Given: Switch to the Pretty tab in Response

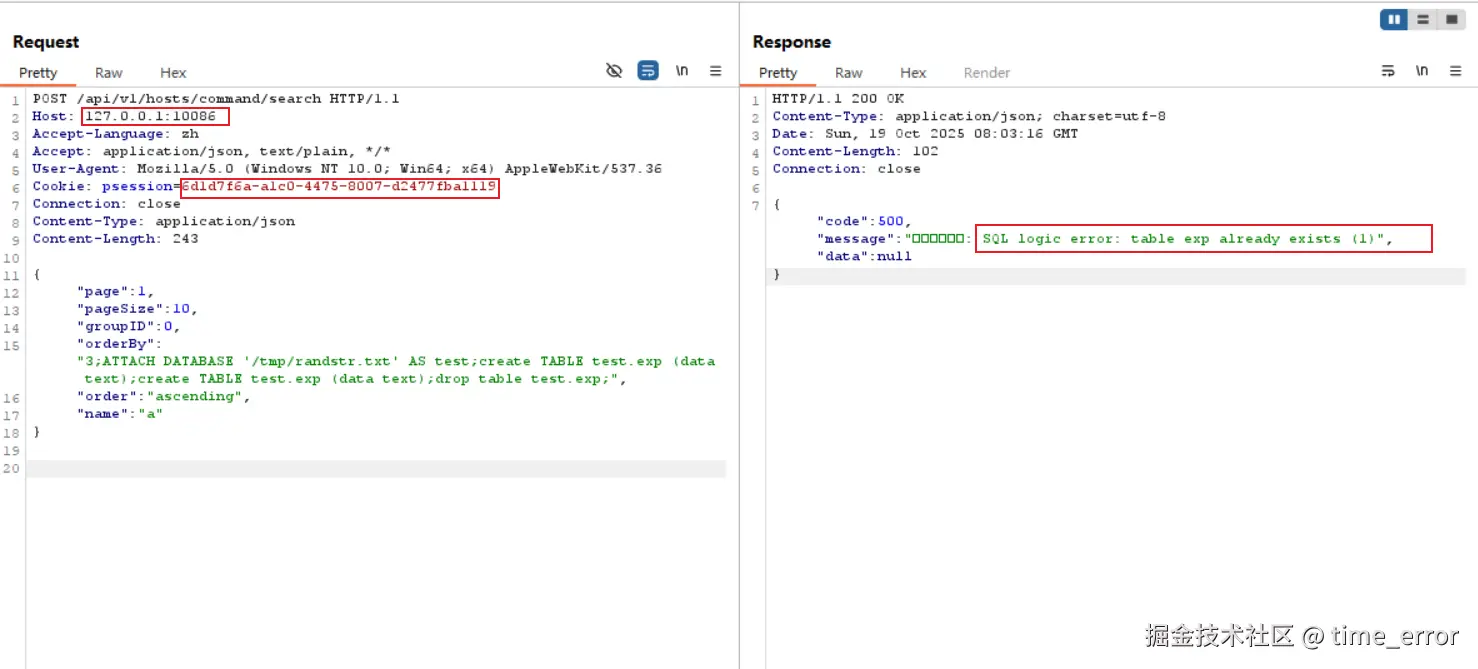Looking at the screenshot, I should tap(778, 73).
